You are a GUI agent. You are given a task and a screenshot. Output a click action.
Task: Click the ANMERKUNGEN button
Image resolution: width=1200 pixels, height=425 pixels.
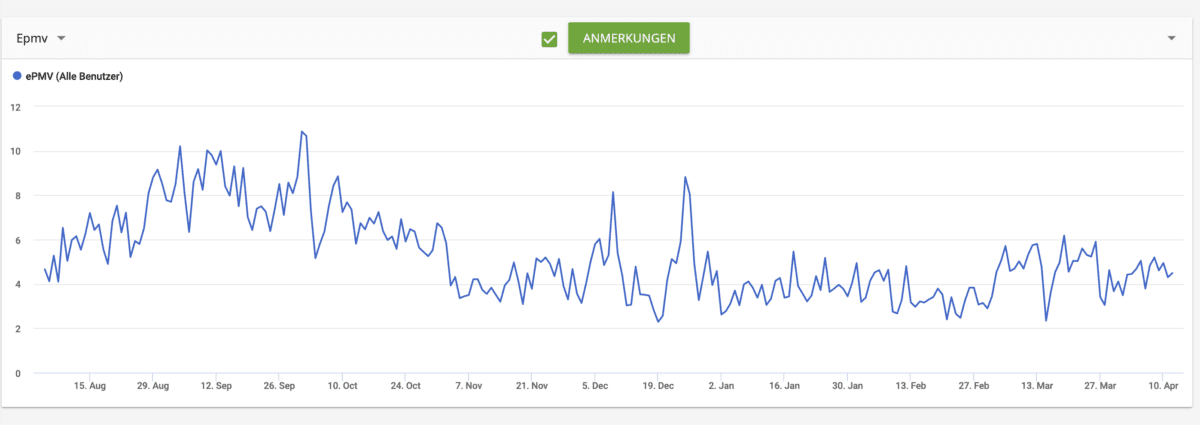[628, 38]
